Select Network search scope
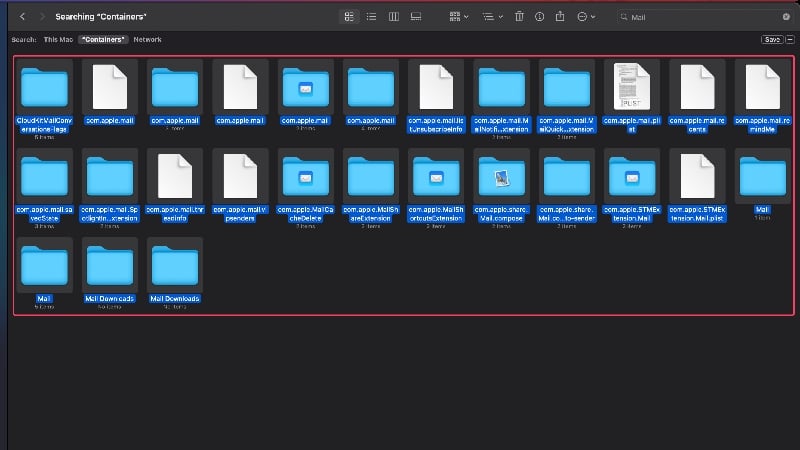This screenshot has width=800, height=450. pos(147,39)
